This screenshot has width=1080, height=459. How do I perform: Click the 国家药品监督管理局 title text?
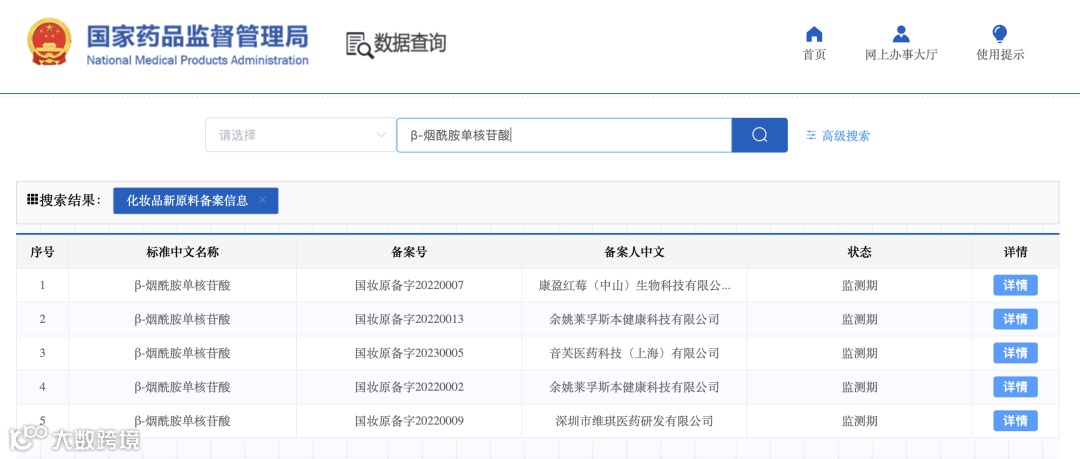[x=198, y=36]
